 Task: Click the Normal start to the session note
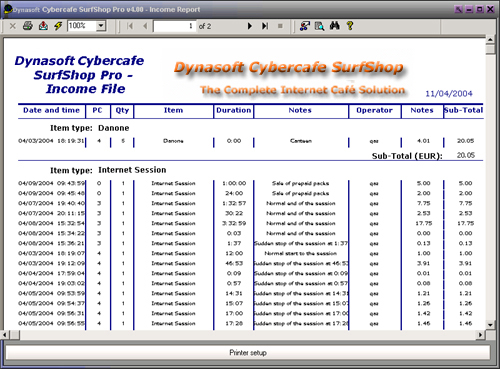[x=301, y=253]
